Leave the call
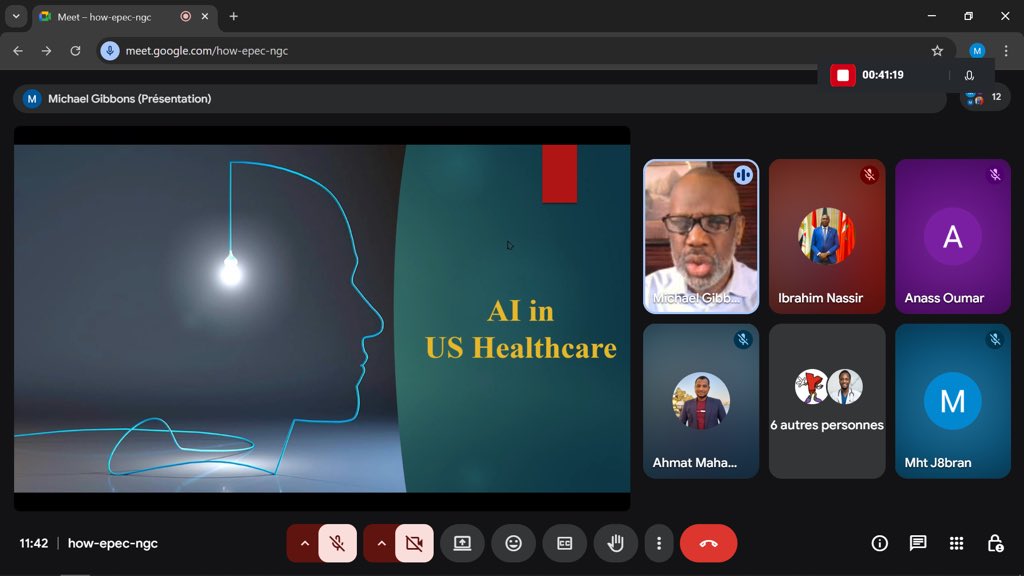This screenshot has width=1024, height=576. (709, 543)
